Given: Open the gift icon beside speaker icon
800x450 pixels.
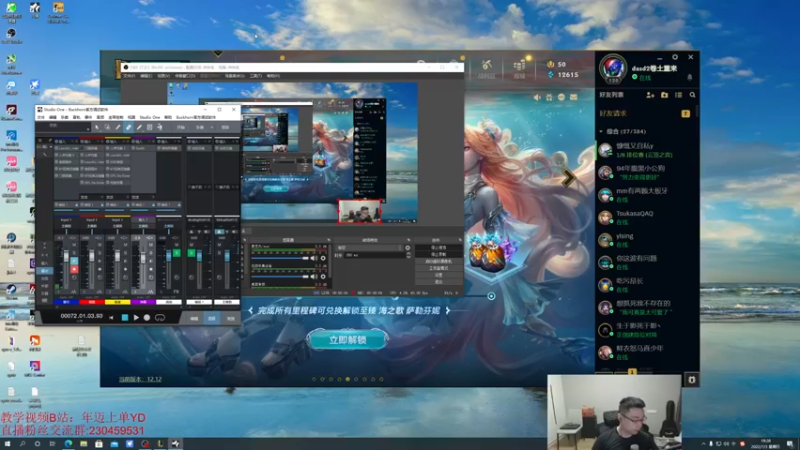Looking at the screenshot, I should (x=549, y=97).
